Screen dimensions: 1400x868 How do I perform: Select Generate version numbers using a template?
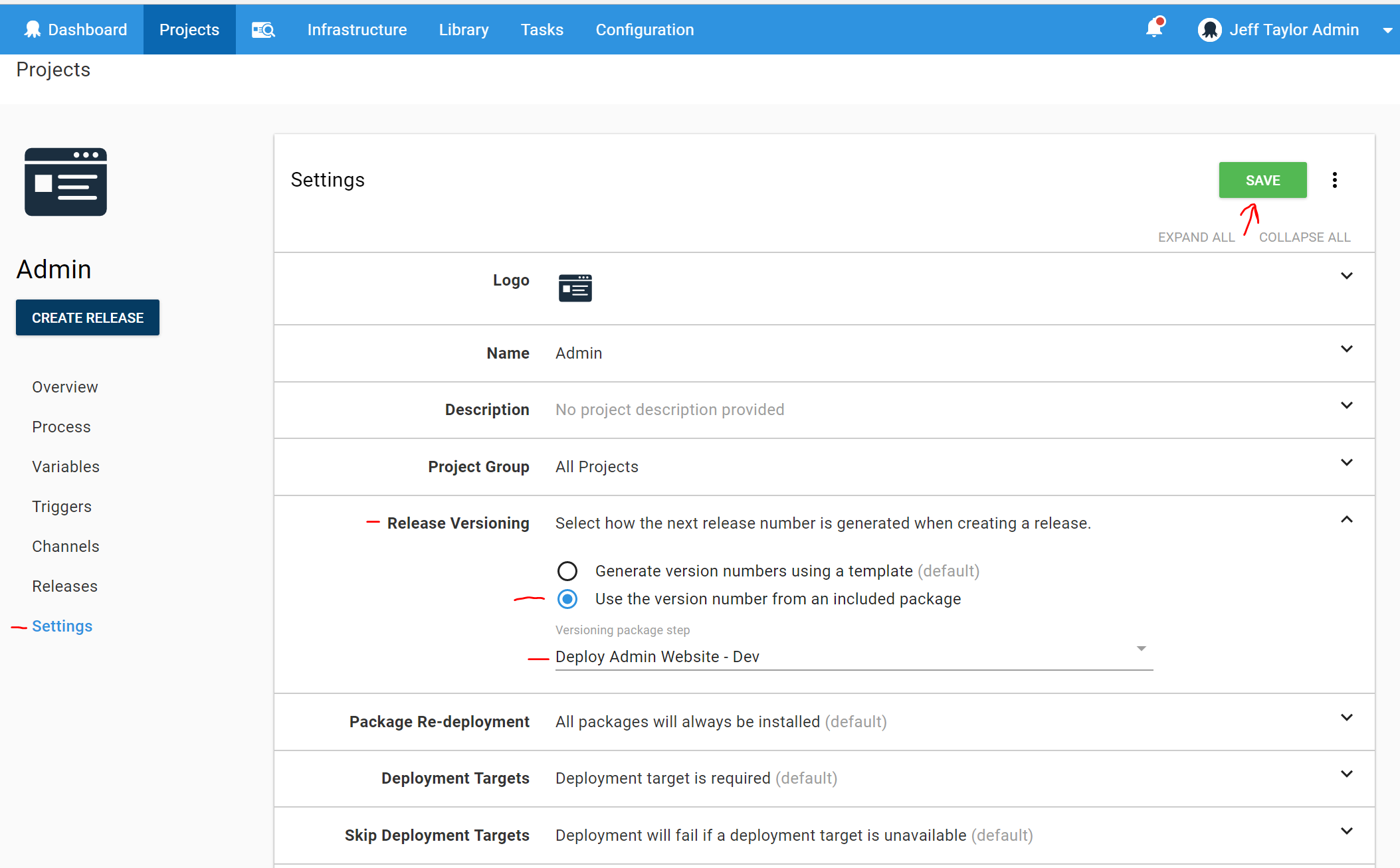point(567,571)
